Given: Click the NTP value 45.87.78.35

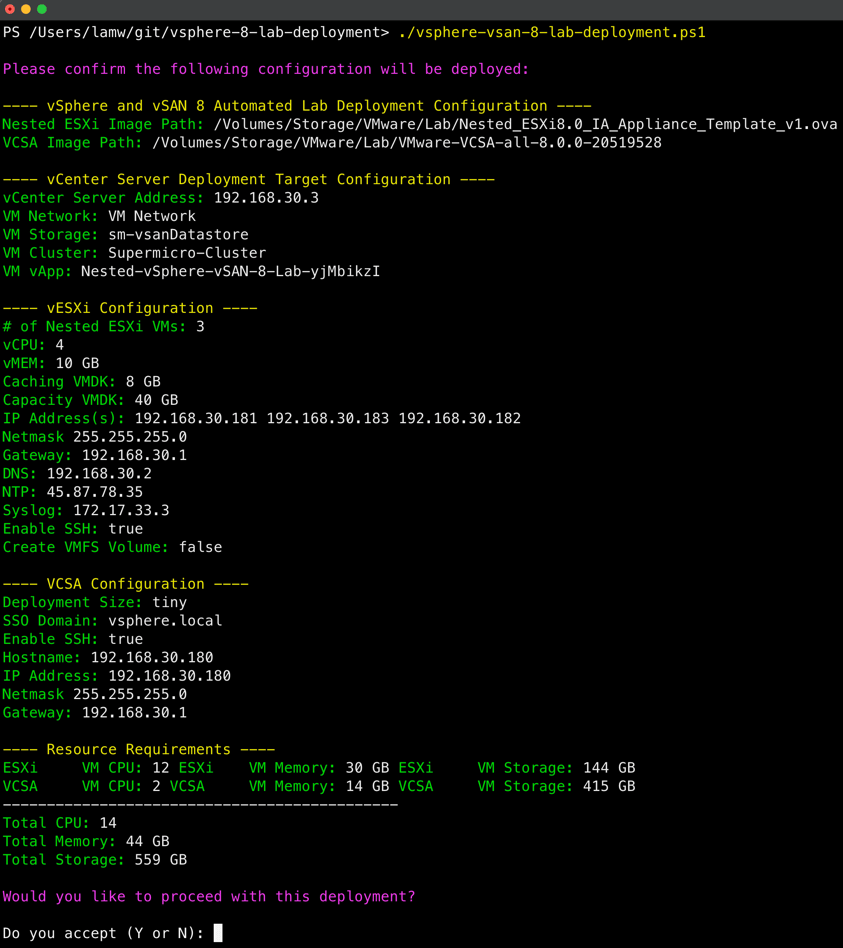Looking at the screenshot, I should coord(95,492).
